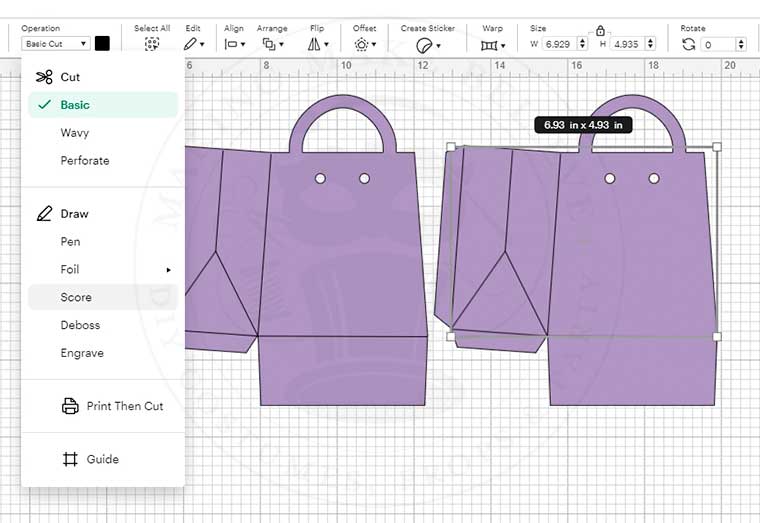Choose the Wavy cut option
The width and height of the screenshot is (760, 523).
point(75,133)
